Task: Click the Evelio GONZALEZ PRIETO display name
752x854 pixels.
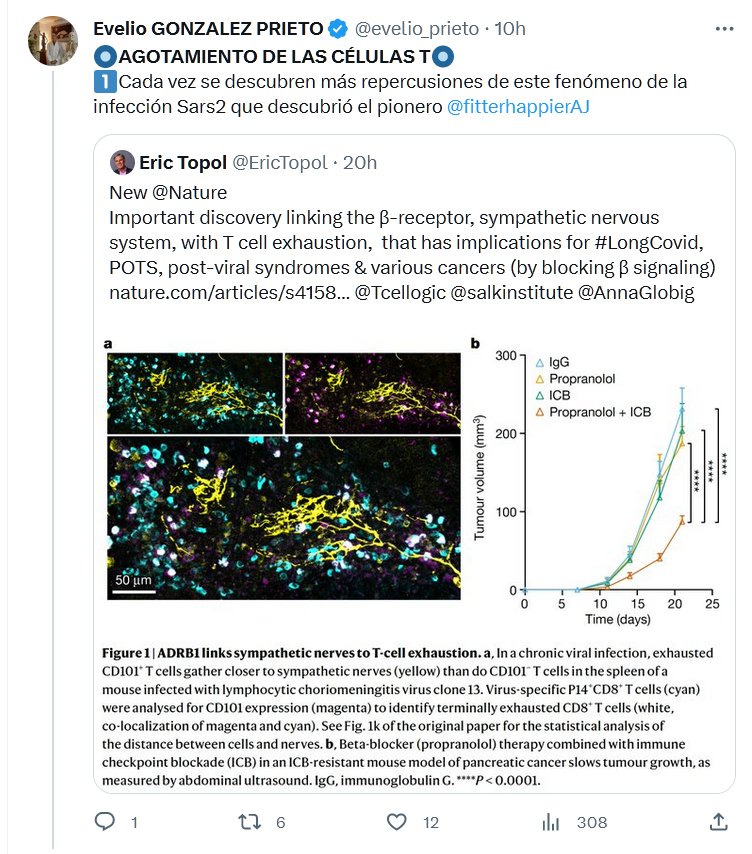Action: 207,29
